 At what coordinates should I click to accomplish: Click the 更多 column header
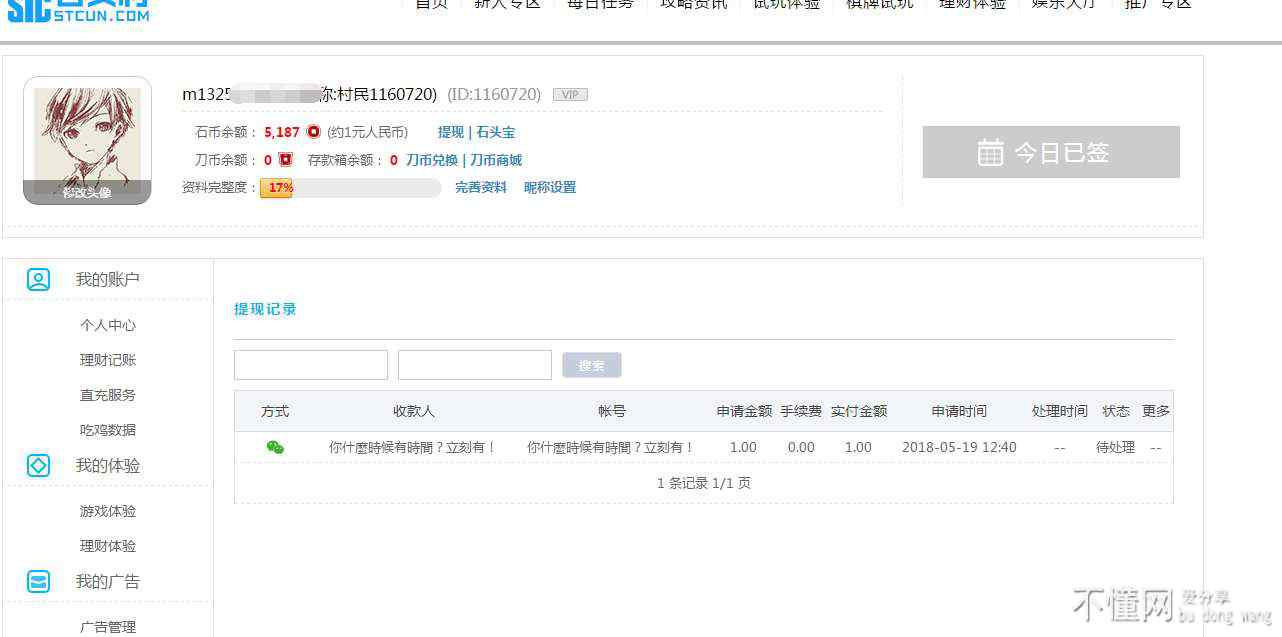(x=1156, y=411)
